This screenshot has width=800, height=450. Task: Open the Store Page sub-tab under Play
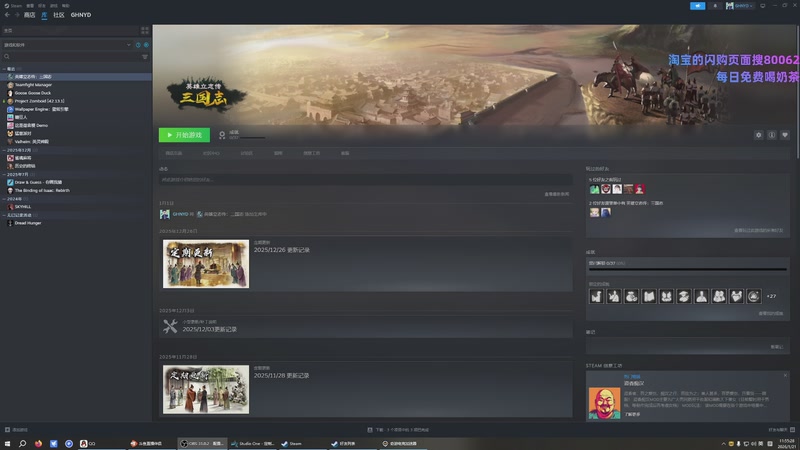(x=173, y=153)
